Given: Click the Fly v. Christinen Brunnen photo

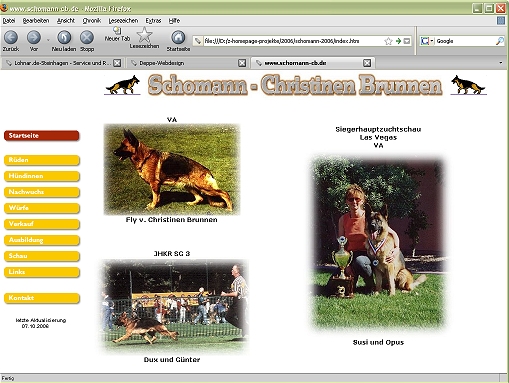Looking at the screenshot, I should [x=172, y=169].
